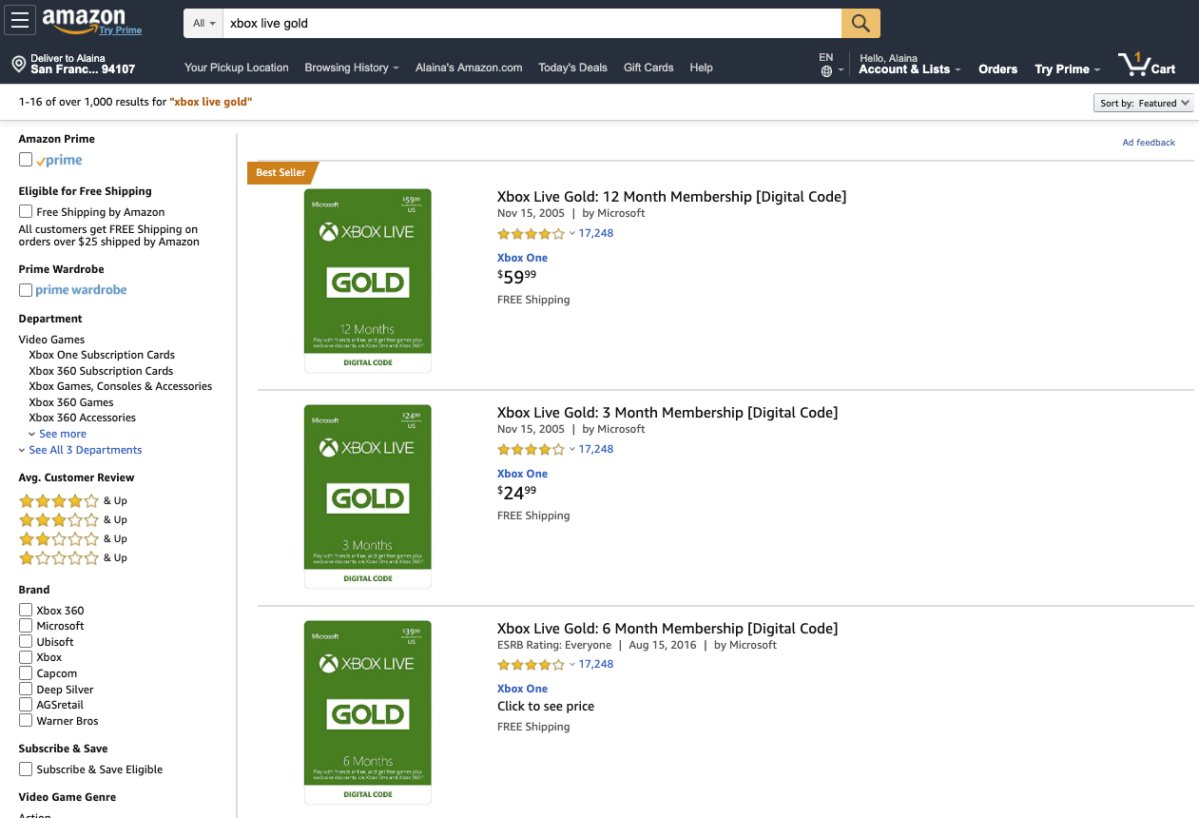Screen dimensions: 1199x818
Task: Click Xbox One link under 12 Month Membership
Action: [x=522, y=258]
